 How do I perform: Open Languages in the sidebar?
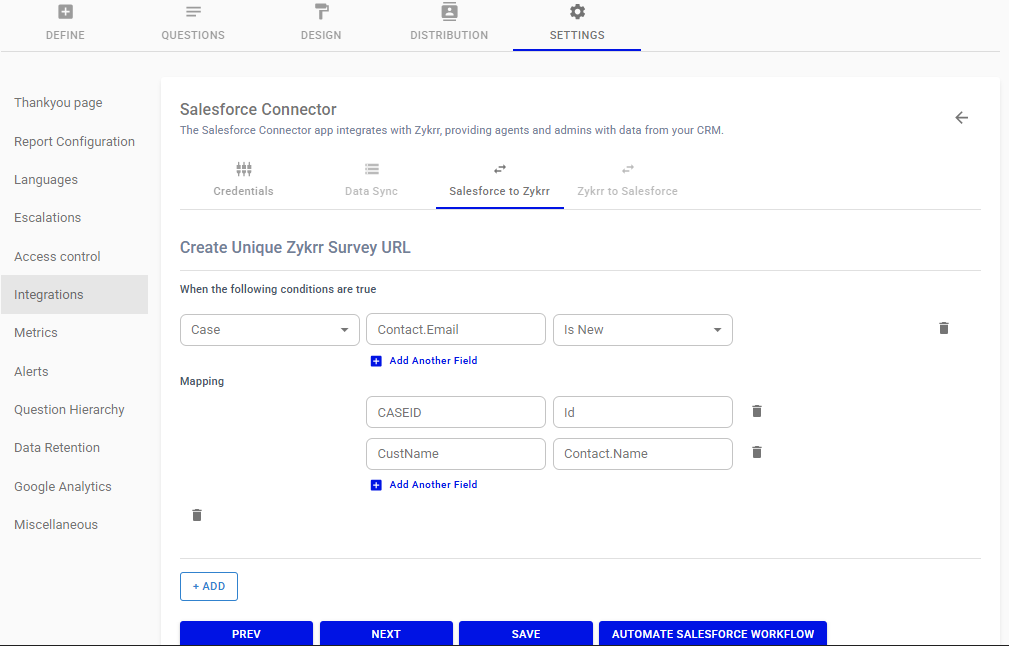[x=46, y=180]
